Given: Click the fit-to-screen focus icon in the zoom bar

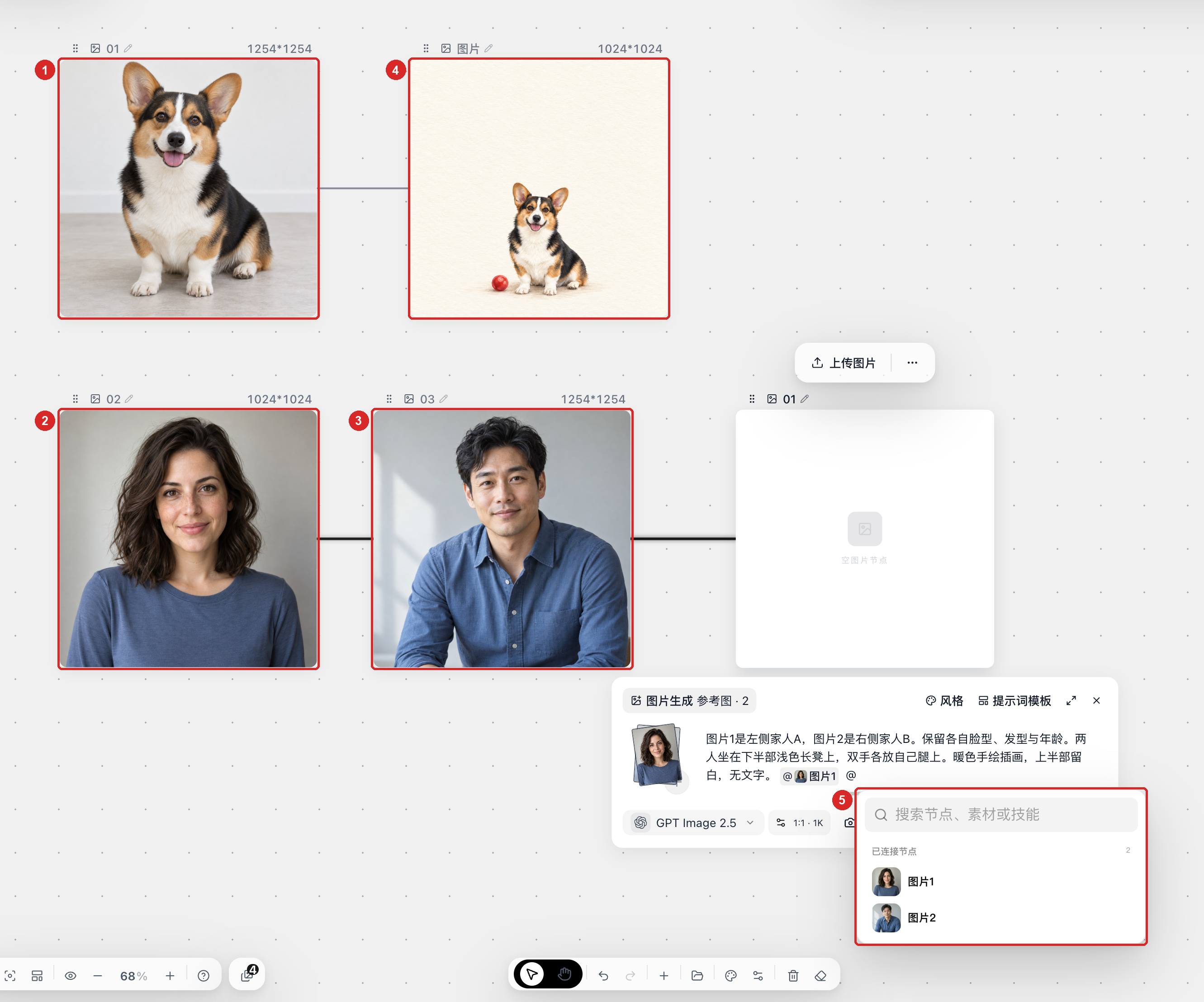Looking at the screenshot, I should pyautogui.click(x=10, y=976).
